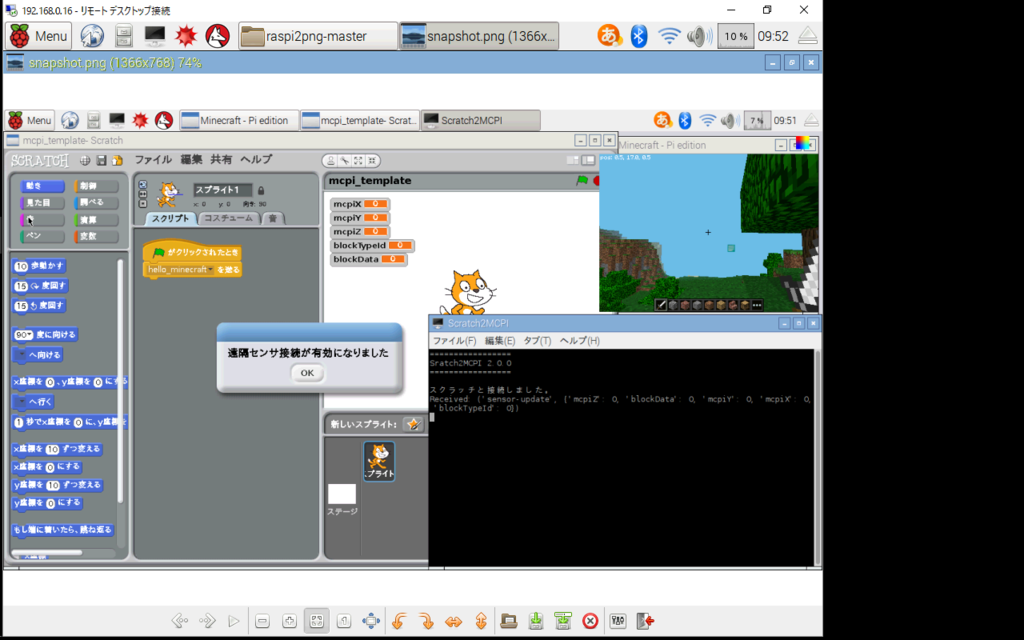Screen dimensions: 1024x640
Task: Switch to the コスチューム tab in Scratch
Action: 229,218
